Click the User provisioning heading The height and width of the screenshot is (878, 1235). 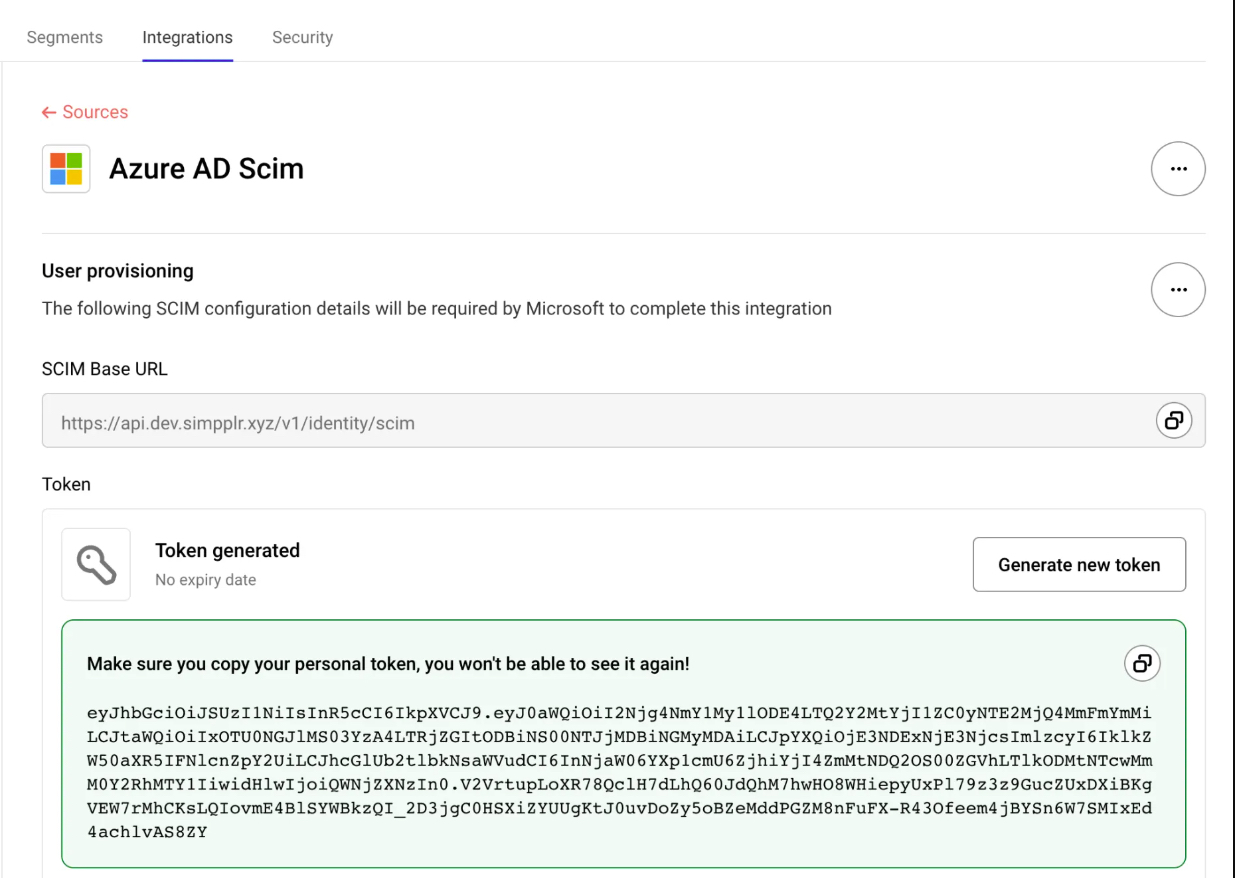pos(118,271)
